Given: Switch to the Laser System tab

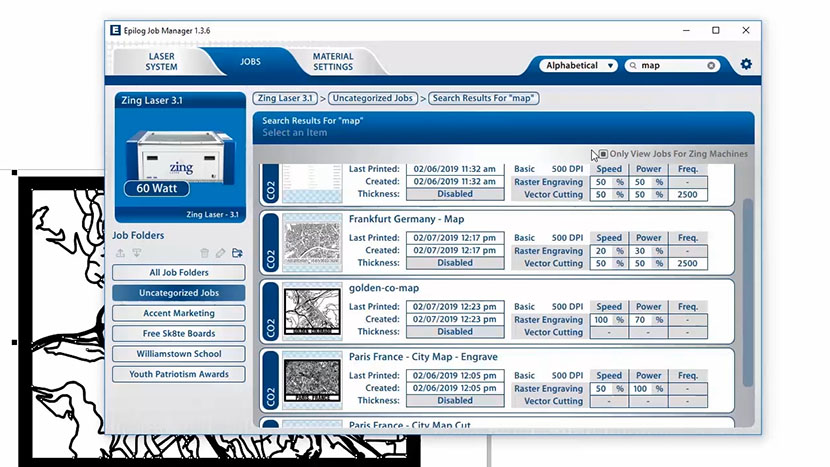Looking at the screenshot, I should pyautogui.click(x=161, y=62).
